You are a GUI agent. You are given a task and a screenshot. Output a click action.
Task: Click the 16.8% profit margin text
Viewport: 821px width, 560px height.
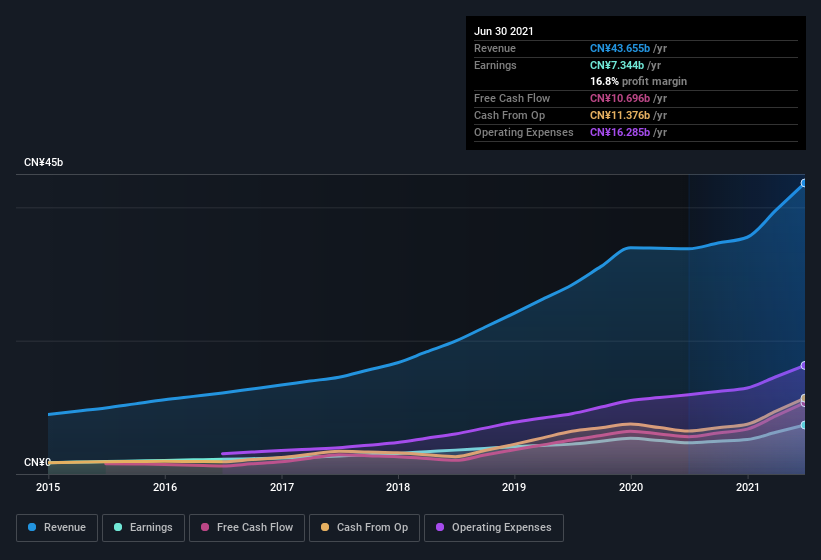(x=638, y=82)
